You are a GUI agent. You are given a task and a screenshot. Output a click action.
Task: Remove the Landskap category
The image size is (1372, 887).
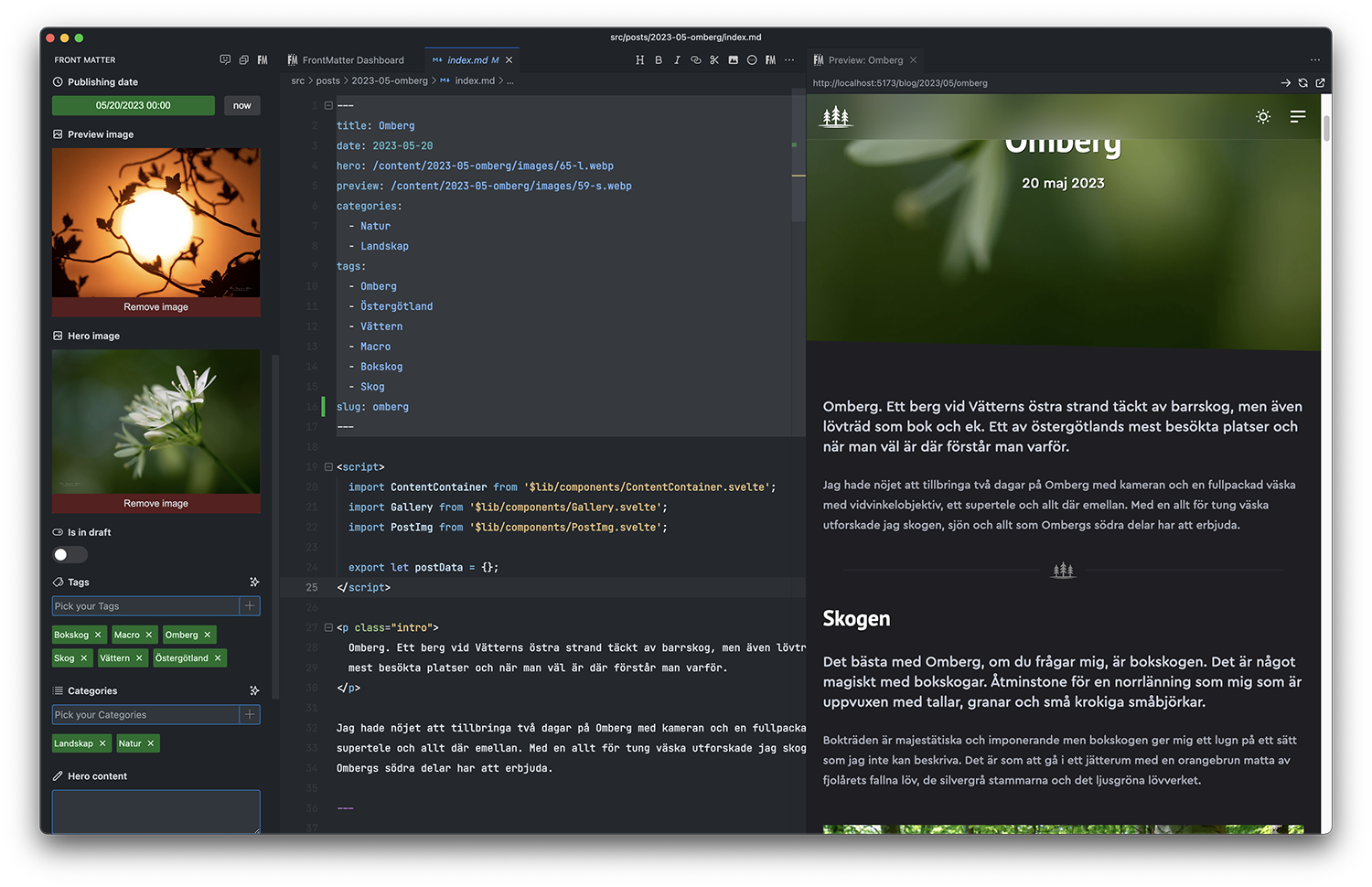coord(102,743)
